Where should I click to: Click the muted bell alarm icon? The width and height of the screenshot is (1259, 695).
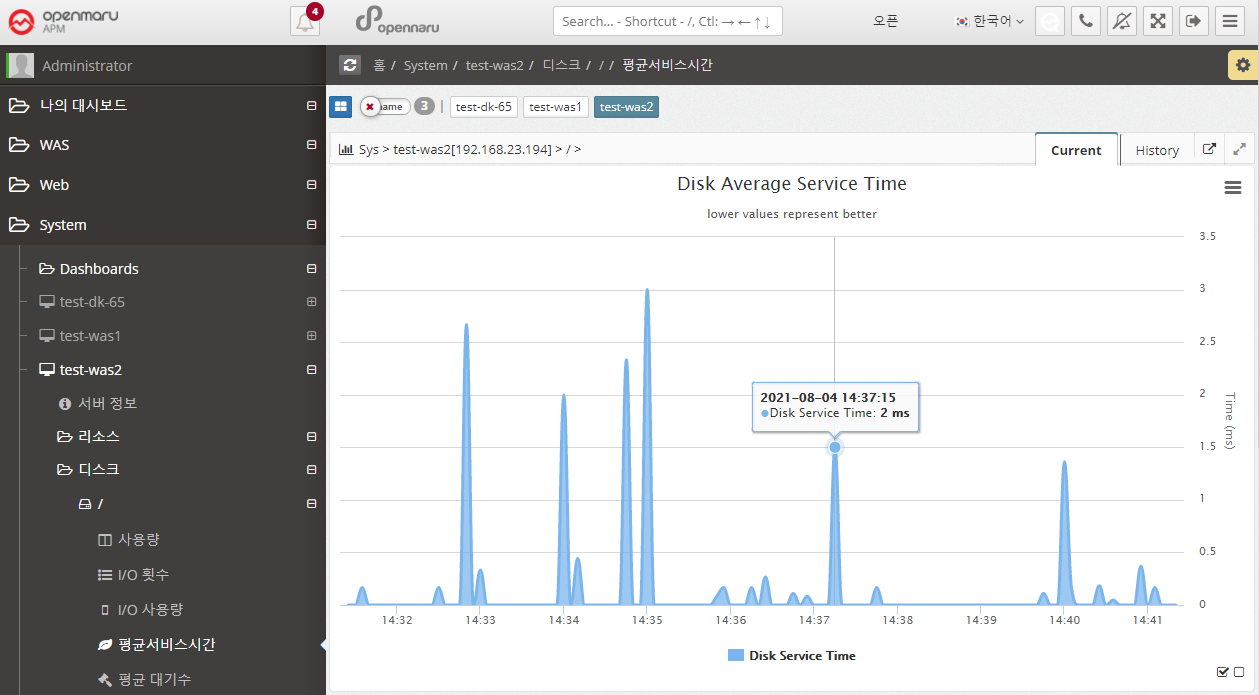(x=1122, y=21)
